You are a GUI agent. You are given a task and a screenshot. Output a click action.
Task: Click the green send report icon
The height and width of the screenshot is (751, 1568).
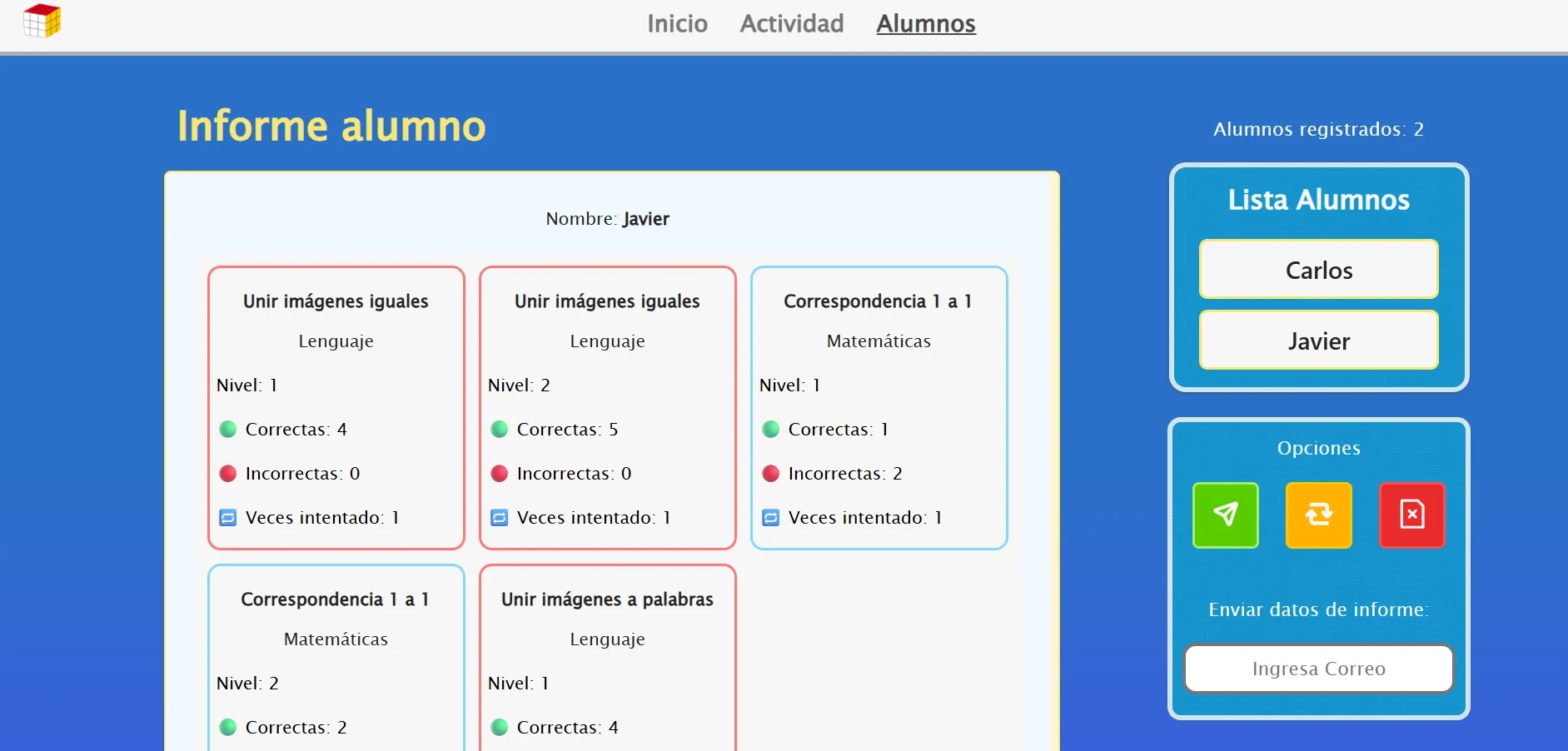1225,515
